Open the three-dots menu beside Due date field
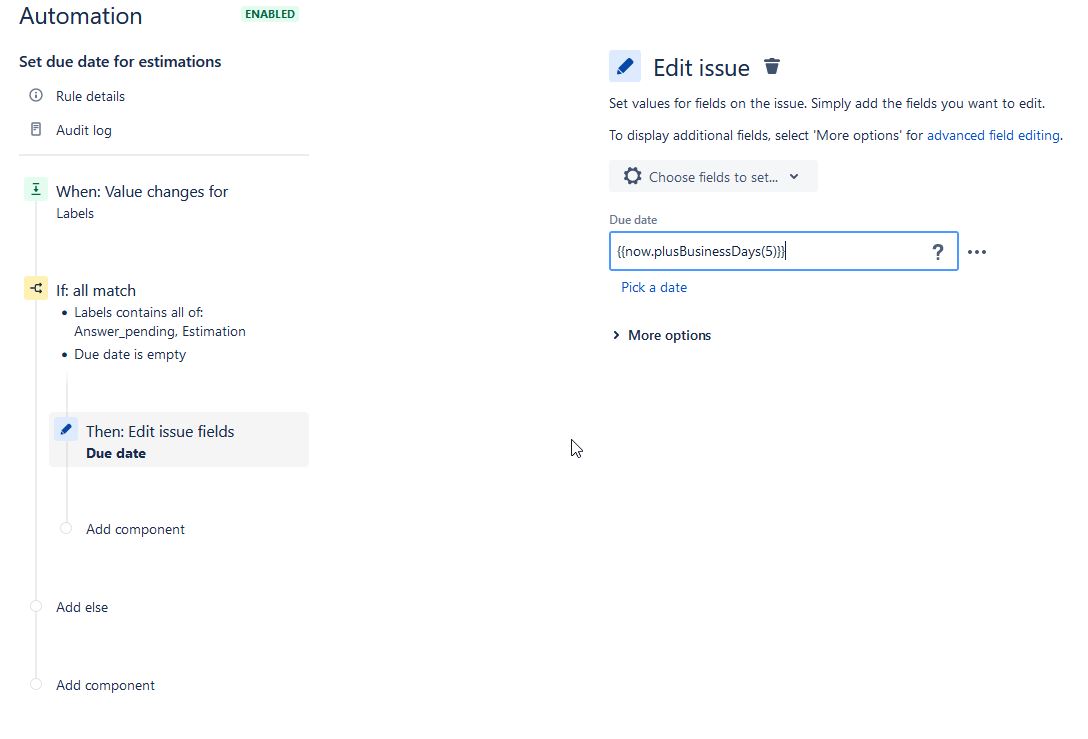This screenshot has width=1088, height=739. [x=977, y=252]
